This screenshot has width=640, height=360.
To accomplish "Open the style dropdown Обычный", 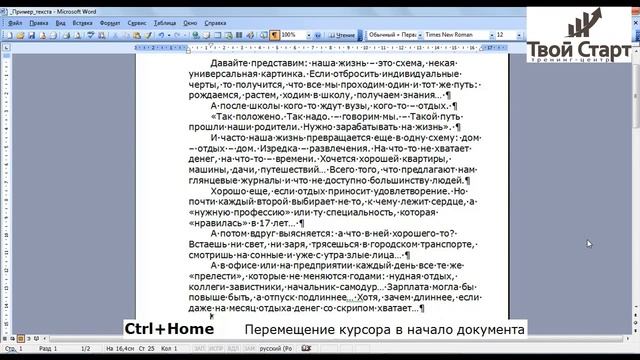I will pos(420,36).
